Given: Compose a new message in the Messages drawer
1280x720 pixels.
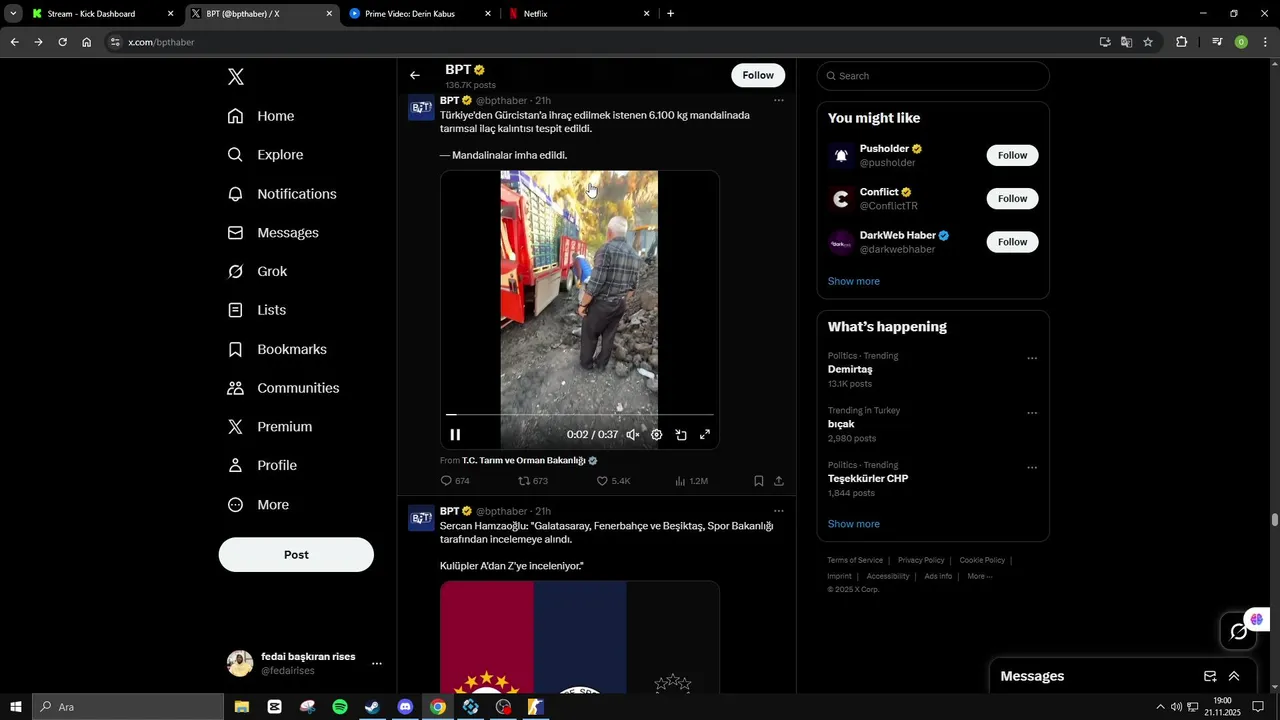Looking at the screenshot, I should (1210, 676).
